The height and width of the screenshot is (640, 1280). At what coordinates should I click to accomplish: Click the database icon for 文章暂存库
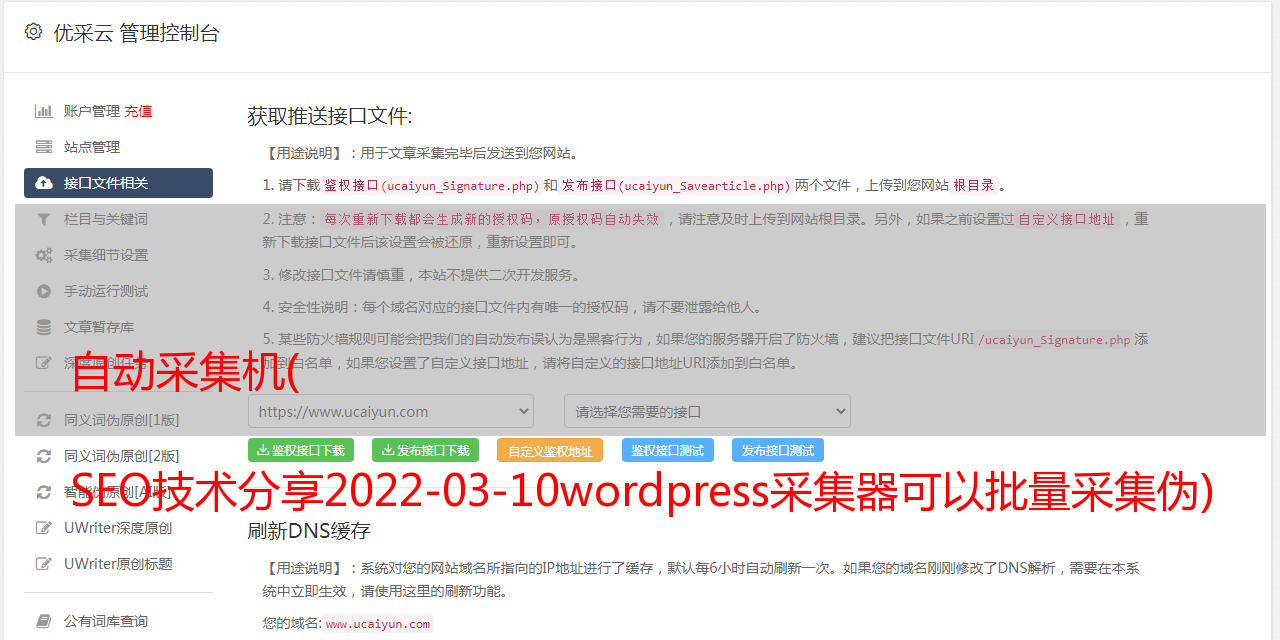[x=44, y=327]
